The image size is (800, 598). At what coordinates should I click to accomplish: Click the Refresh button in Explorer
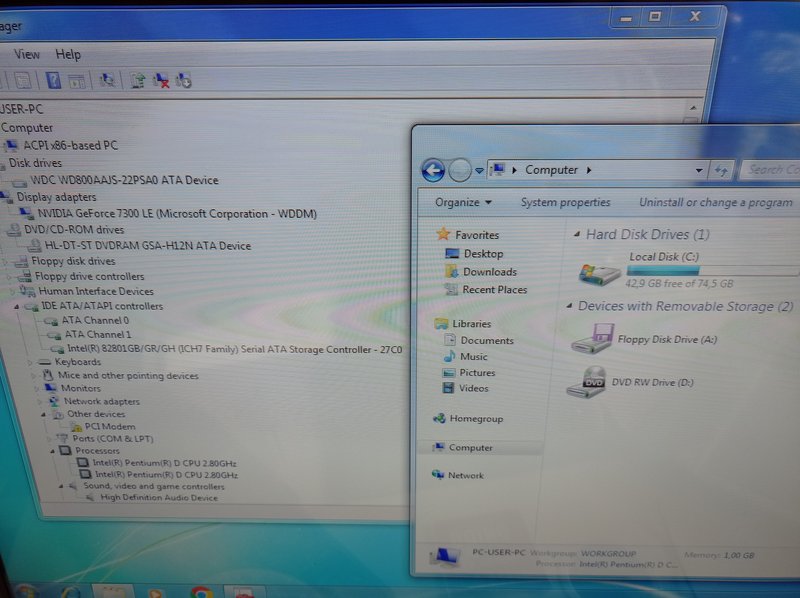point(721,170)
